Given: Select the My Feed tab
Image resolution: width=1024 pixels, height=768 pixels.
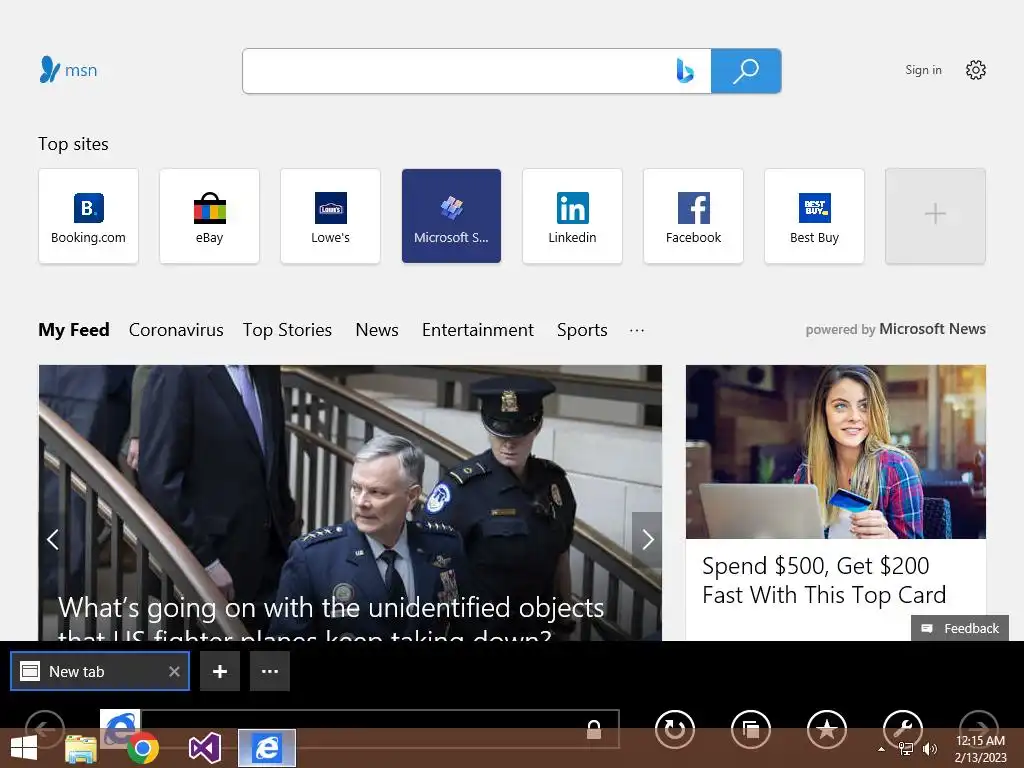Looking at the screenshot, I should tap(74, 330).
